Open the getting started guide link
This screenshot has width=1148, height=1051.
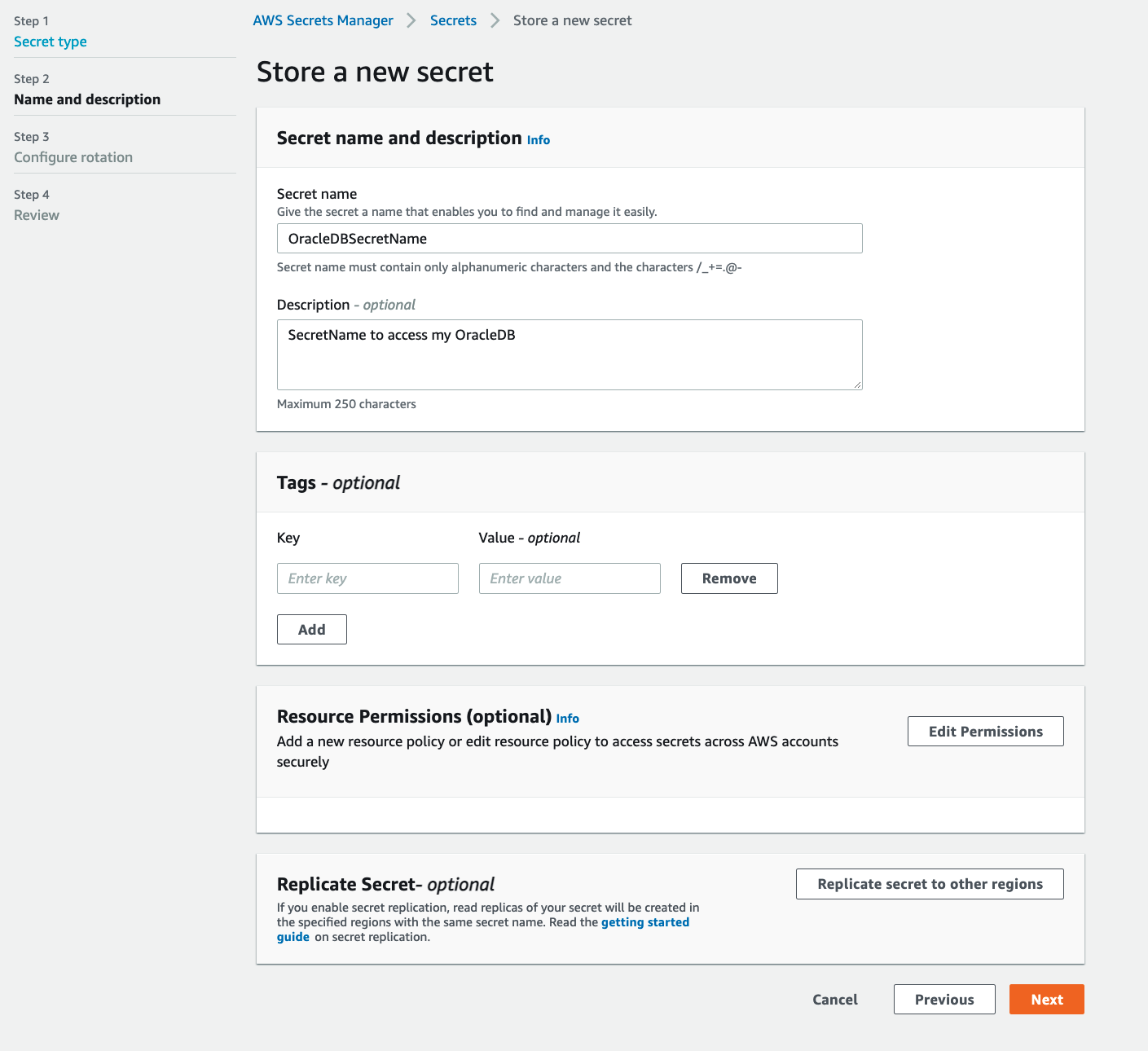click(x=645, y=922)
